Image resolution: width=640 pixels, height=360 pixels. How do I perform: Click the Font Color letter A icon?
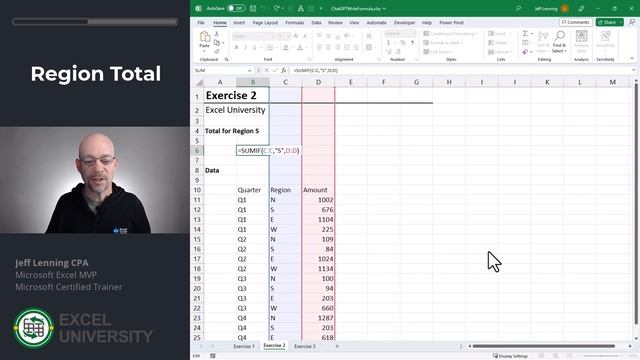coord(300,48)
